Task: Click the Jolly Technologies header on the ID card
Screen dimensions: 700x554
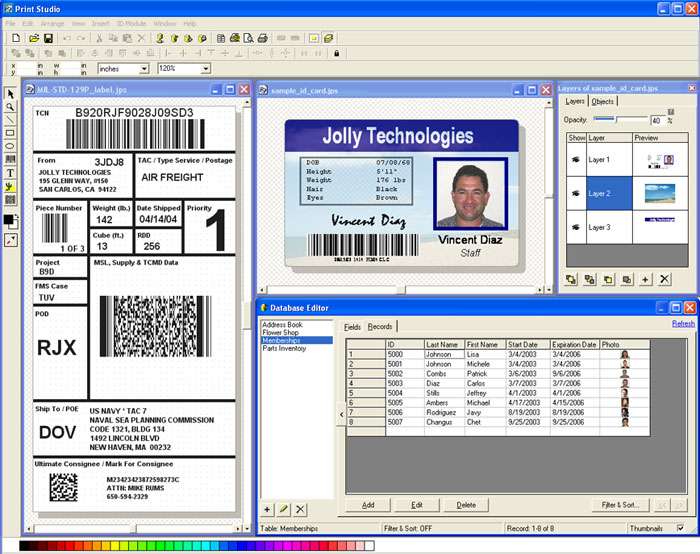Action: pyautogui.click(x=398, y=136)
